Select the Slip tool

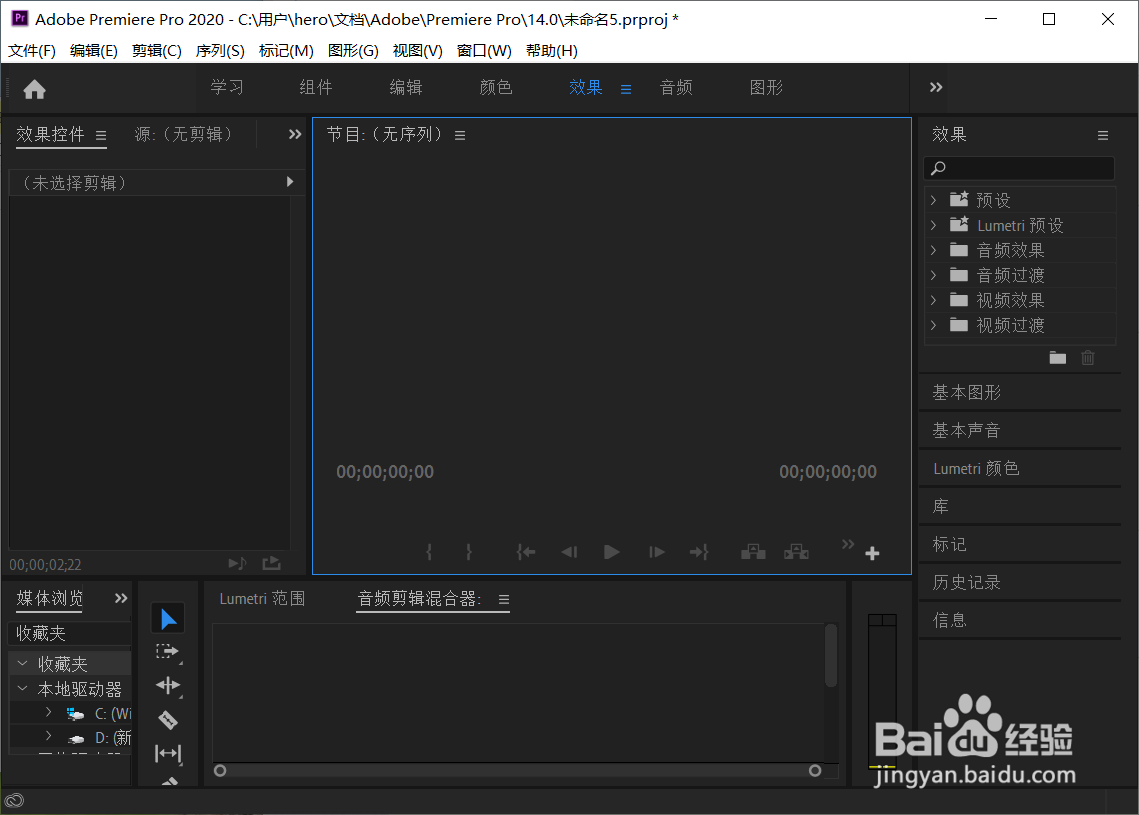pyautogui.click(x=168, y=754)
